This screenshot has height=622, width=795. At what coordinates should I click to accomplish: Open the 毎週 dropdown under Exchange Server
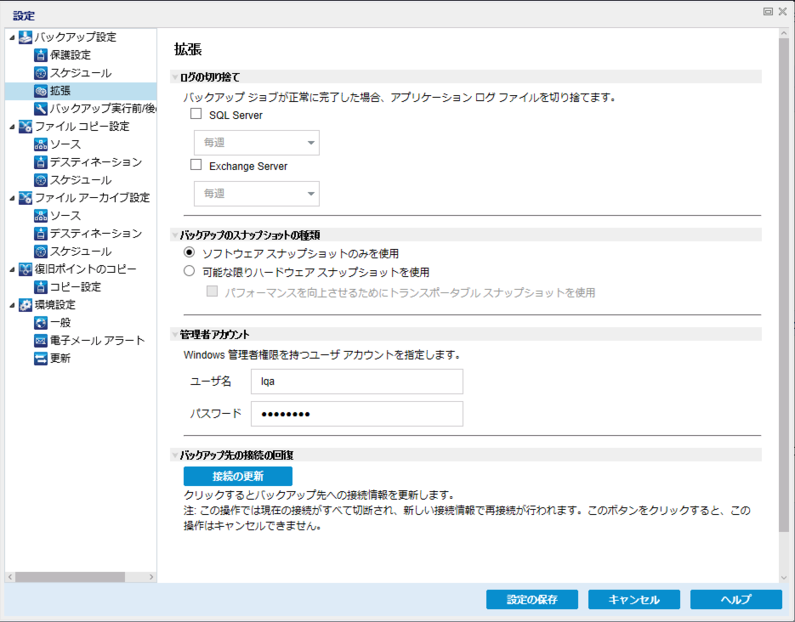pyautogui.click(x=257, y=194)
